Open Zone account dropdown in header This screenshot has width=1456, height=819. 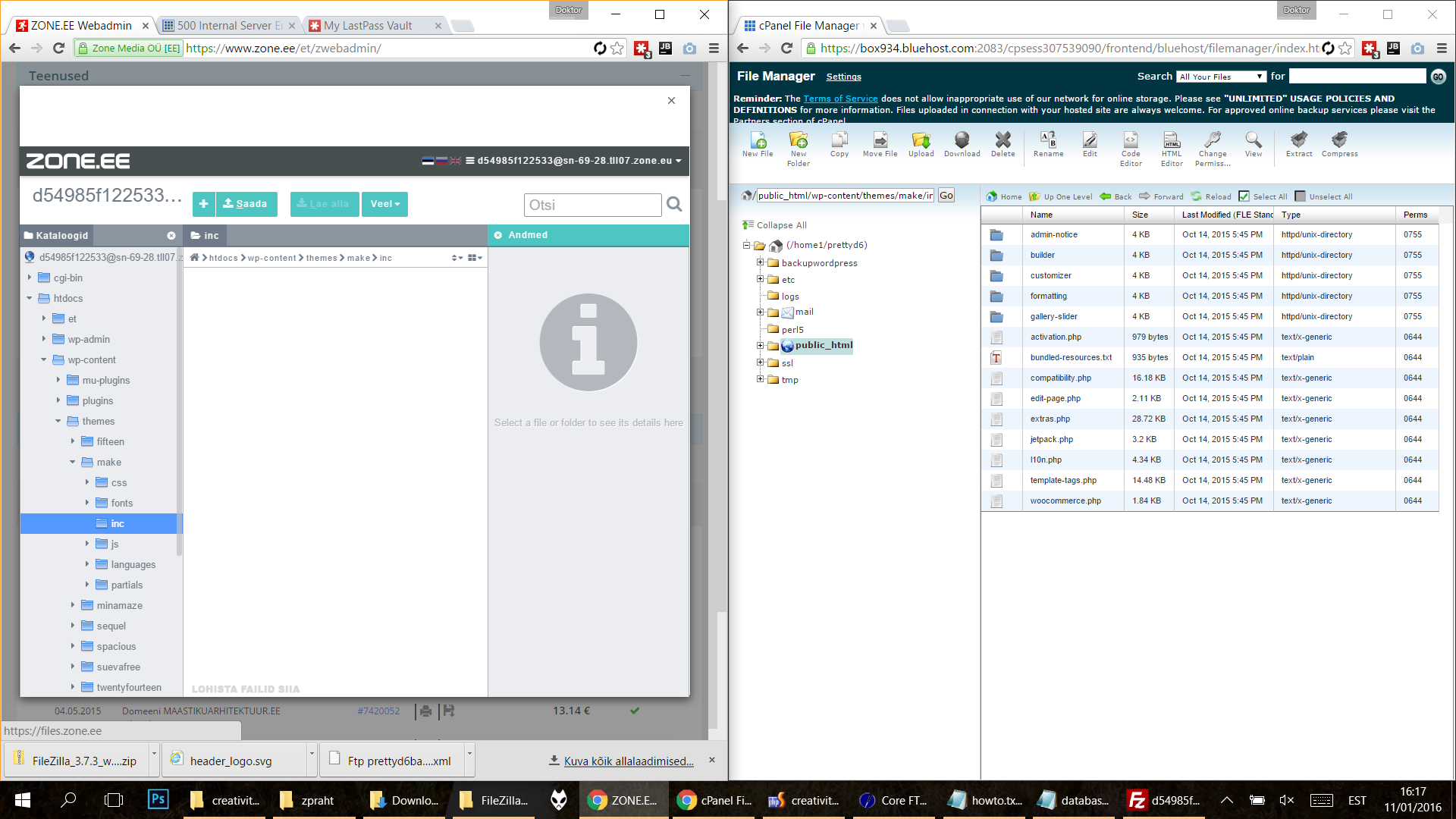coord(573,161)
